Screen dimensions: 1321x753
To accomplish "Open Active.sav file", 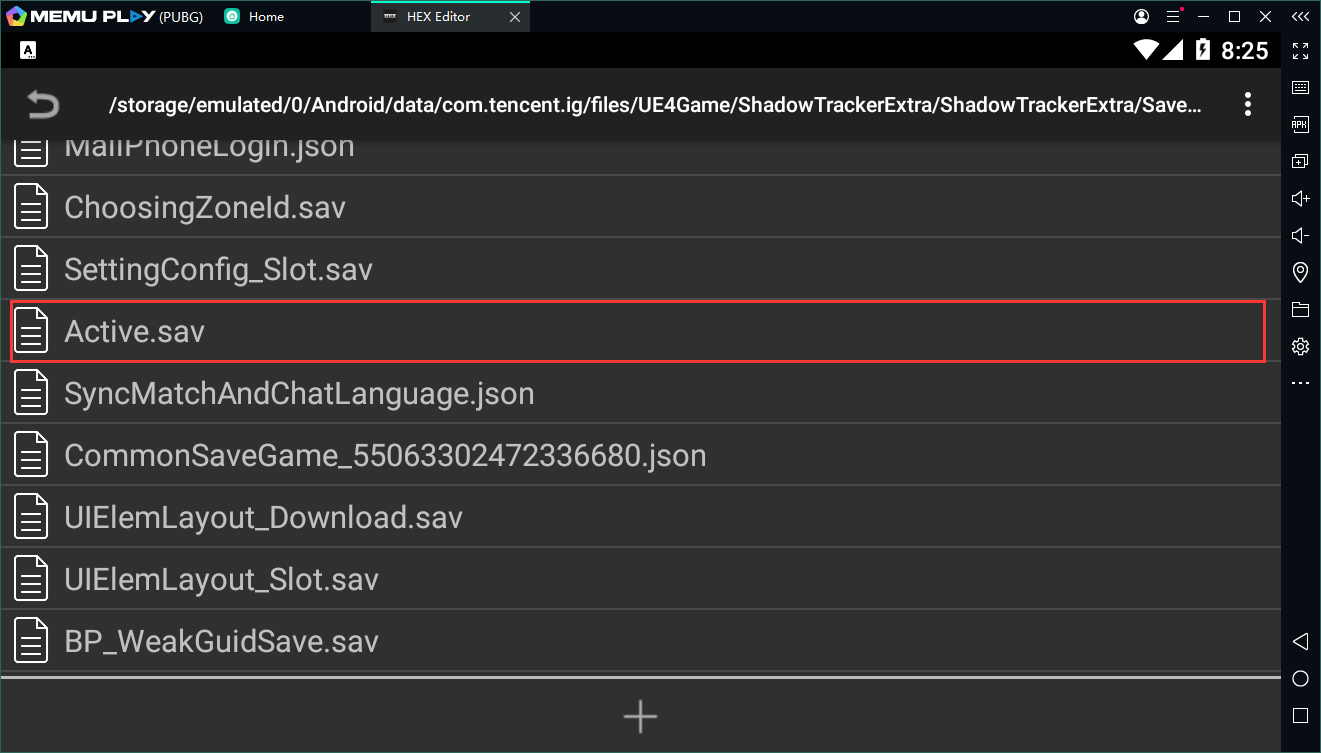I will tap(135, 332).
